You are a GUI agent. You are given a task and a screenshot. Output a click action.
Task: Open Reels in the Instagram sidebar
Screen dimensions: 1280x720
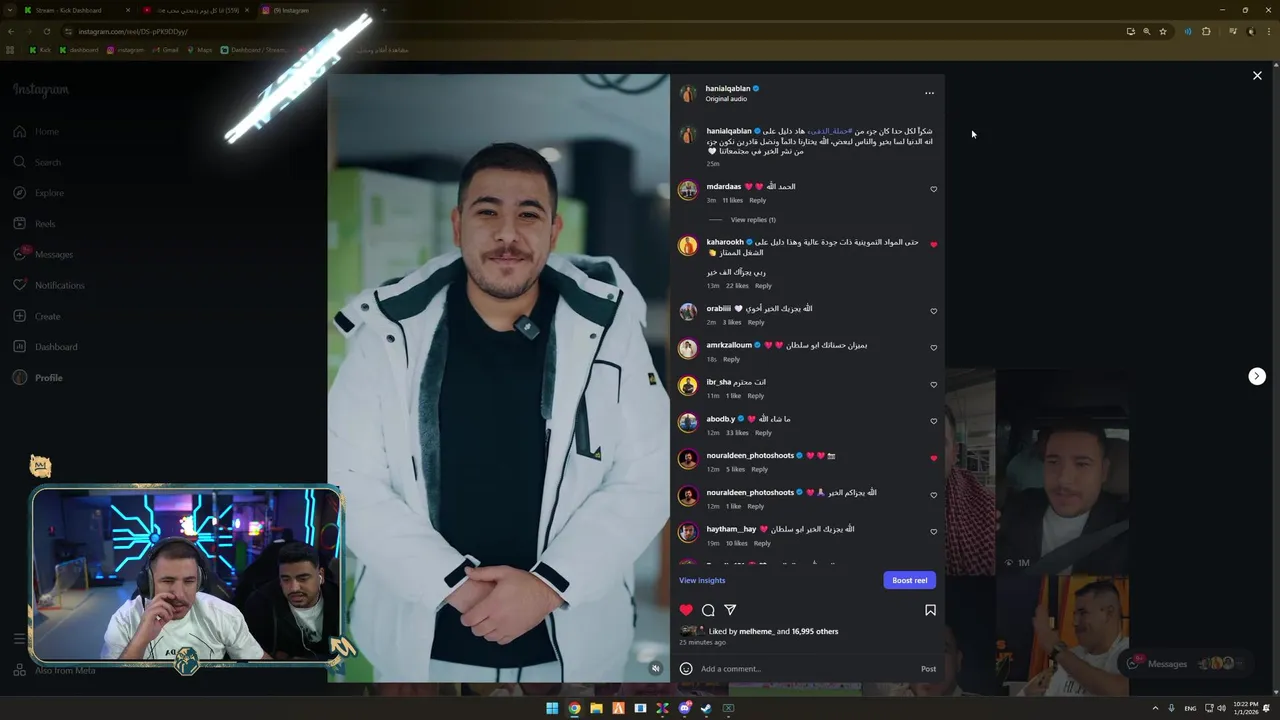point(35,224)
